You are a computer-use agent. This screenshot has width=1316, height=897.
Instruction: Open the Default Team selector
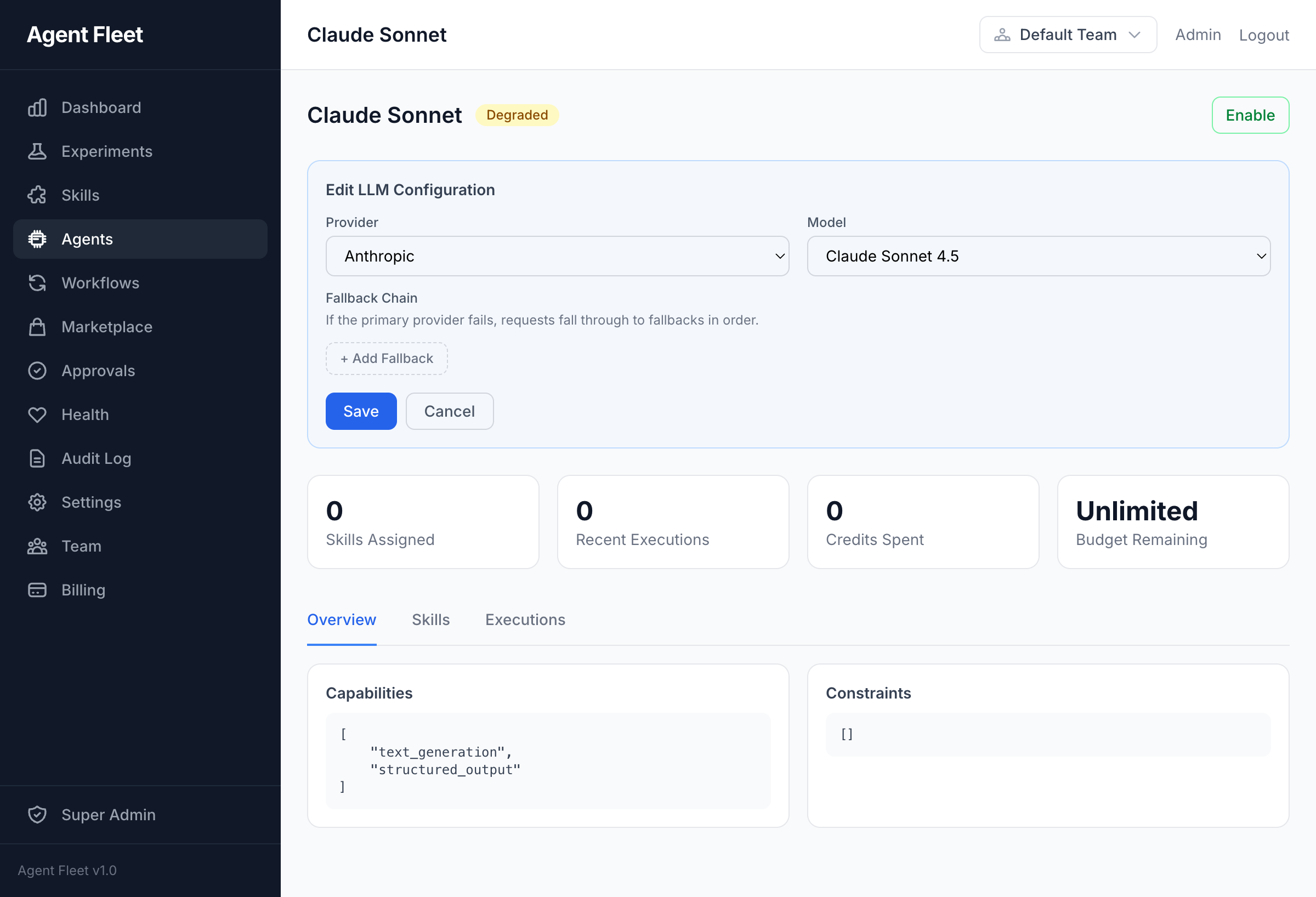tap(1068, 35)
